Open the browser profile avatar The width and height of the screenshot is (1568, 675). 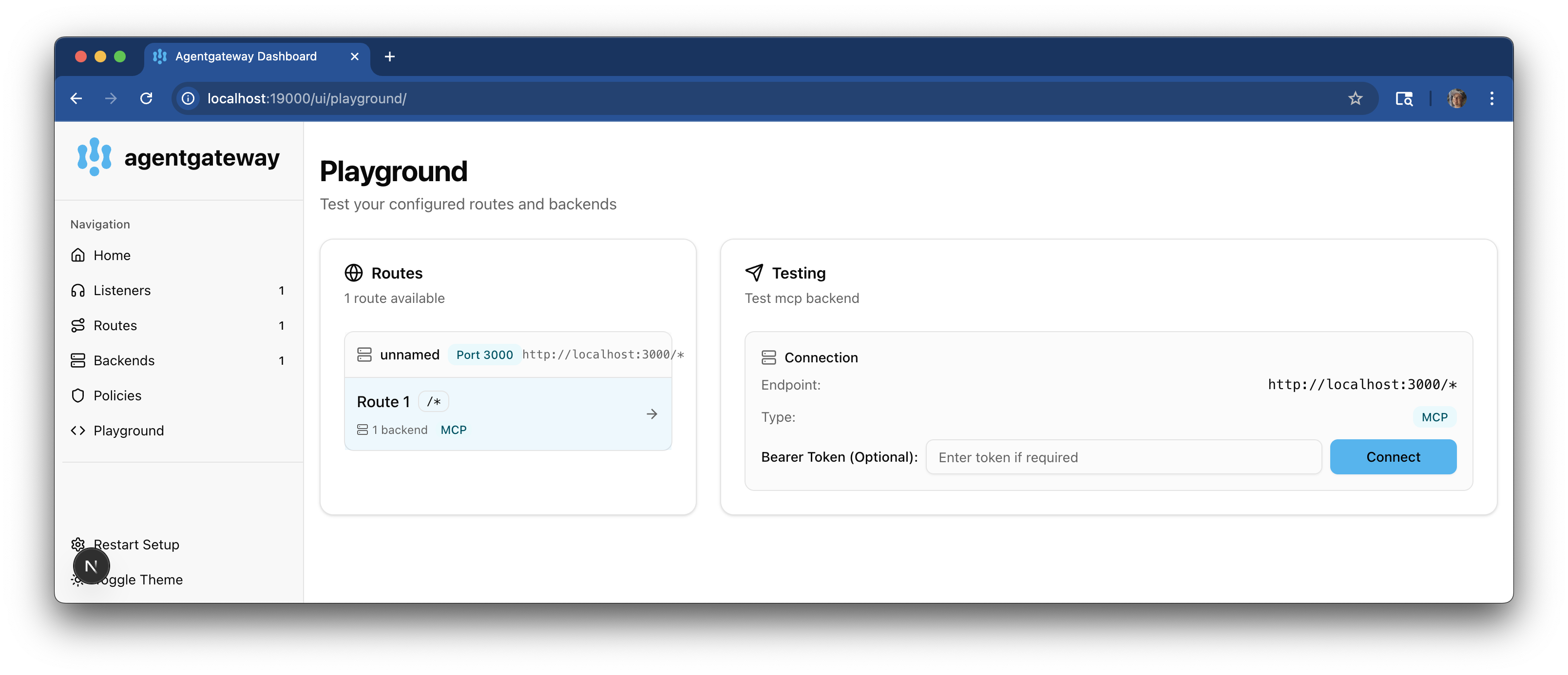pos(1456,98)
